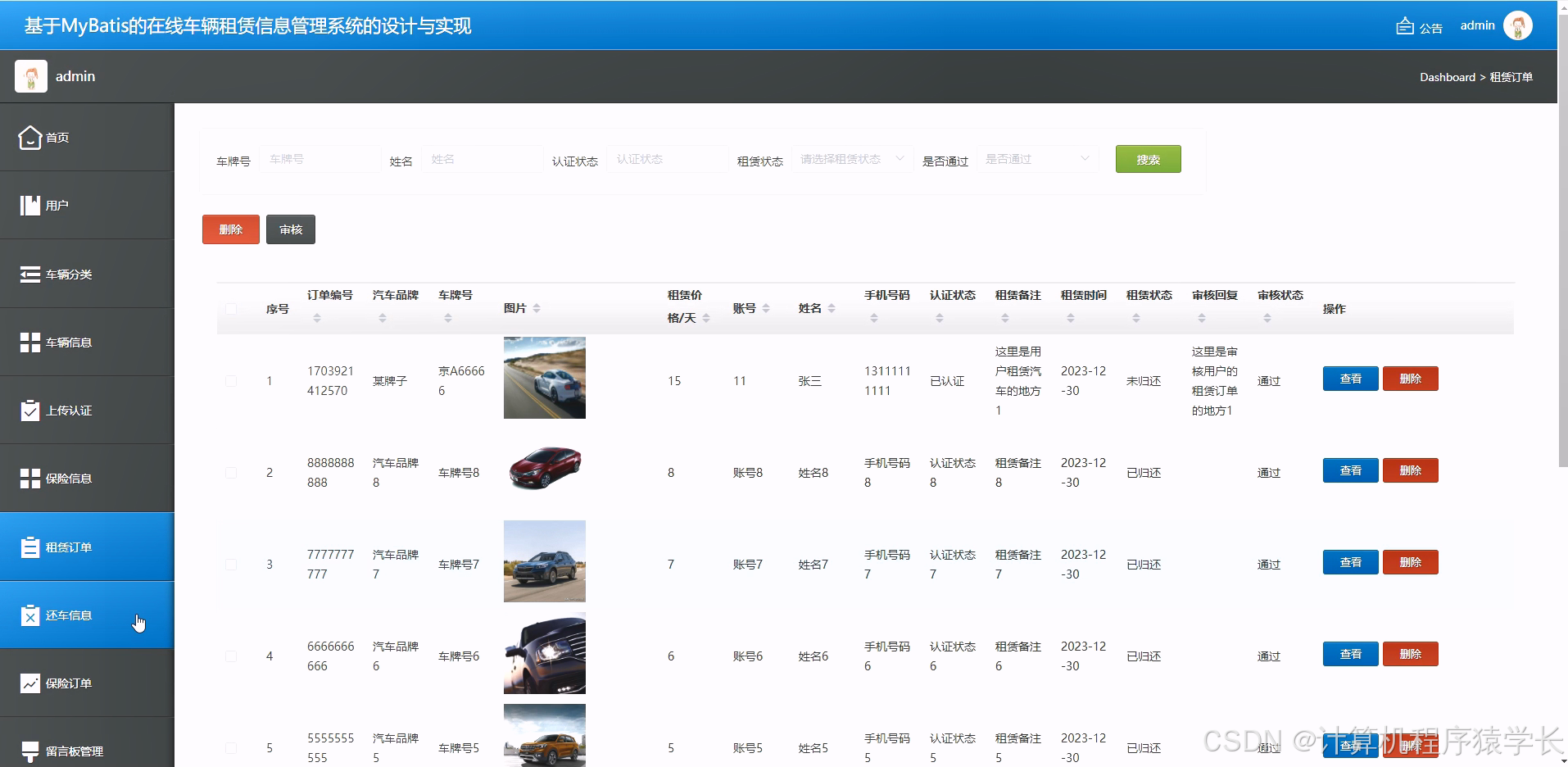Image resolution: width=1568 pixels, height=767 pixels.
Task: Click the 上传认证 clipboard icon
Action: (30, 410)
